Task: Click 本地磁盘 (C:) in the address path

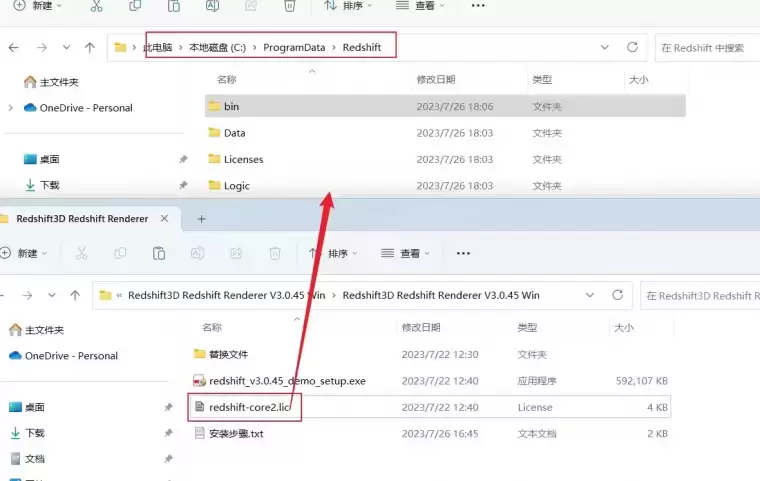Action: (x=217, y=48)
